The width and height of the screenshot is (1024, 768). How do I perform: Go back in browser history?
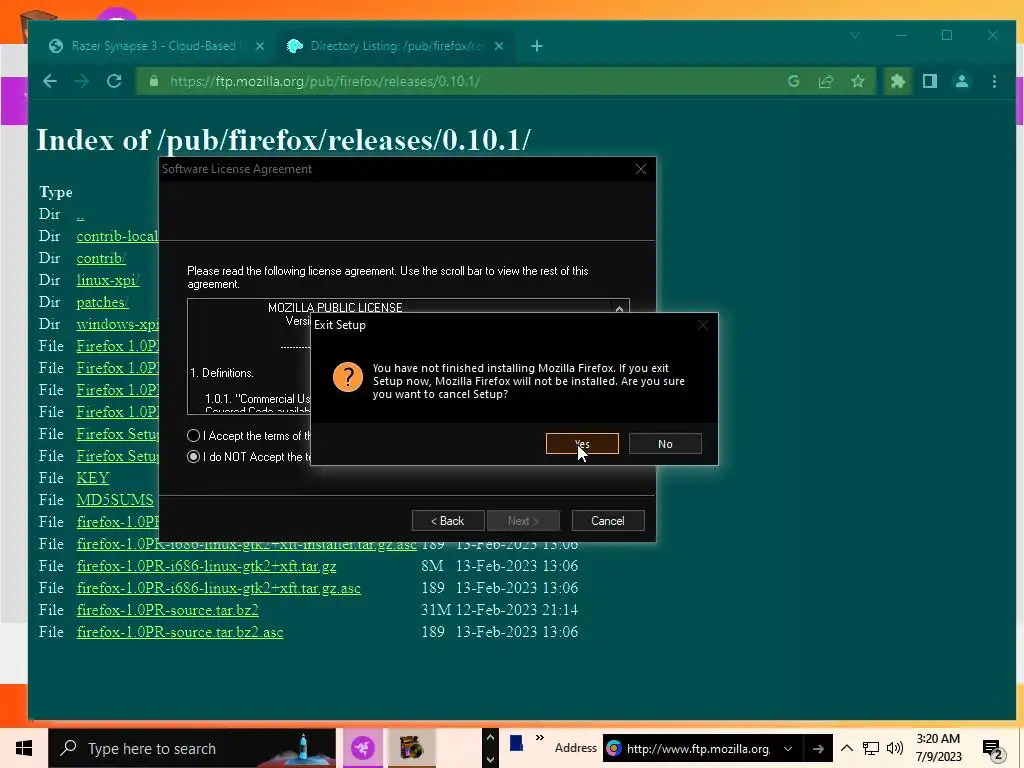coord(50,81)
